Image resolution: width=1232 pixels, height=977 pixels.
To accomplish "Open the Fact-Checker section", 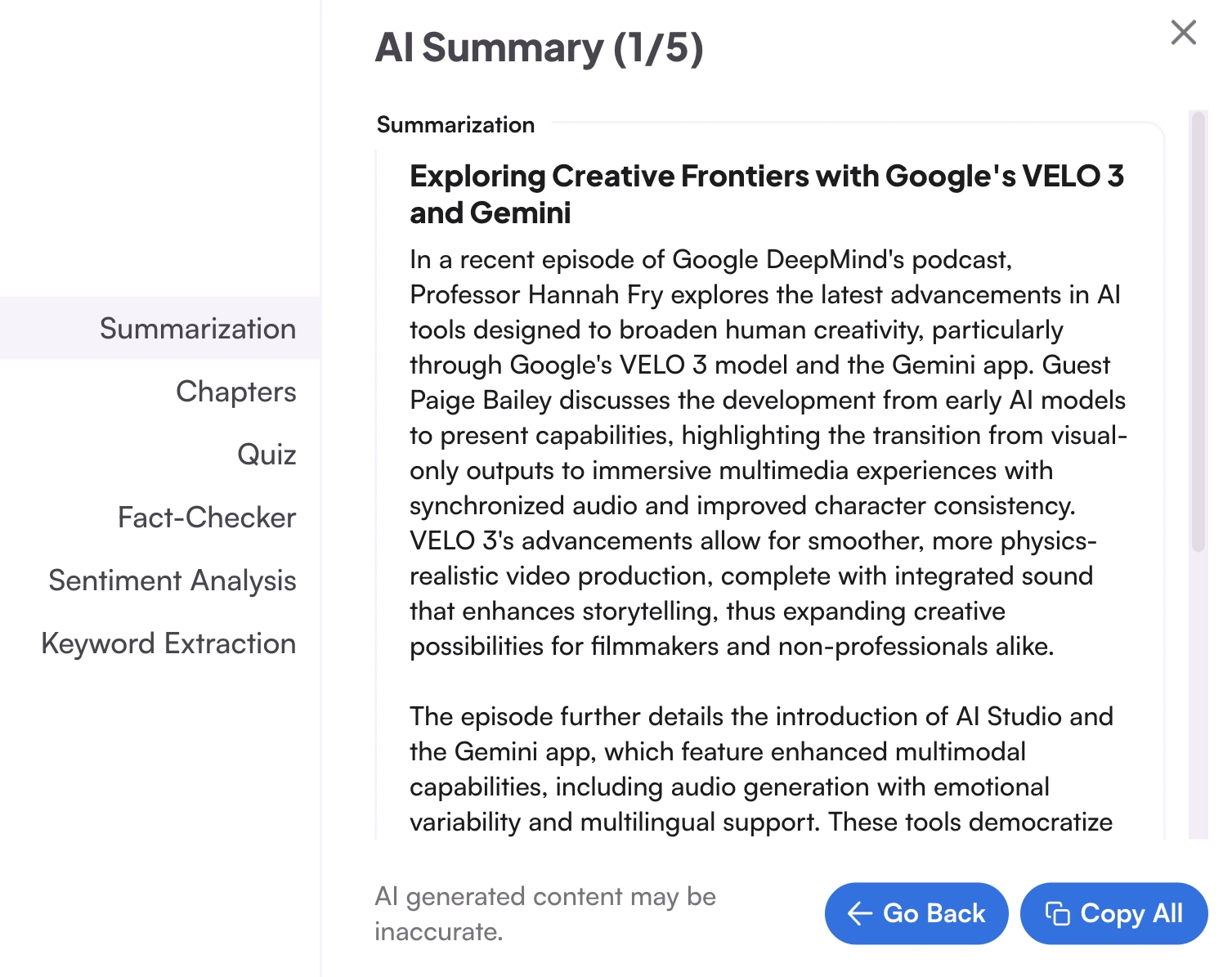I will tap(207, 518).
